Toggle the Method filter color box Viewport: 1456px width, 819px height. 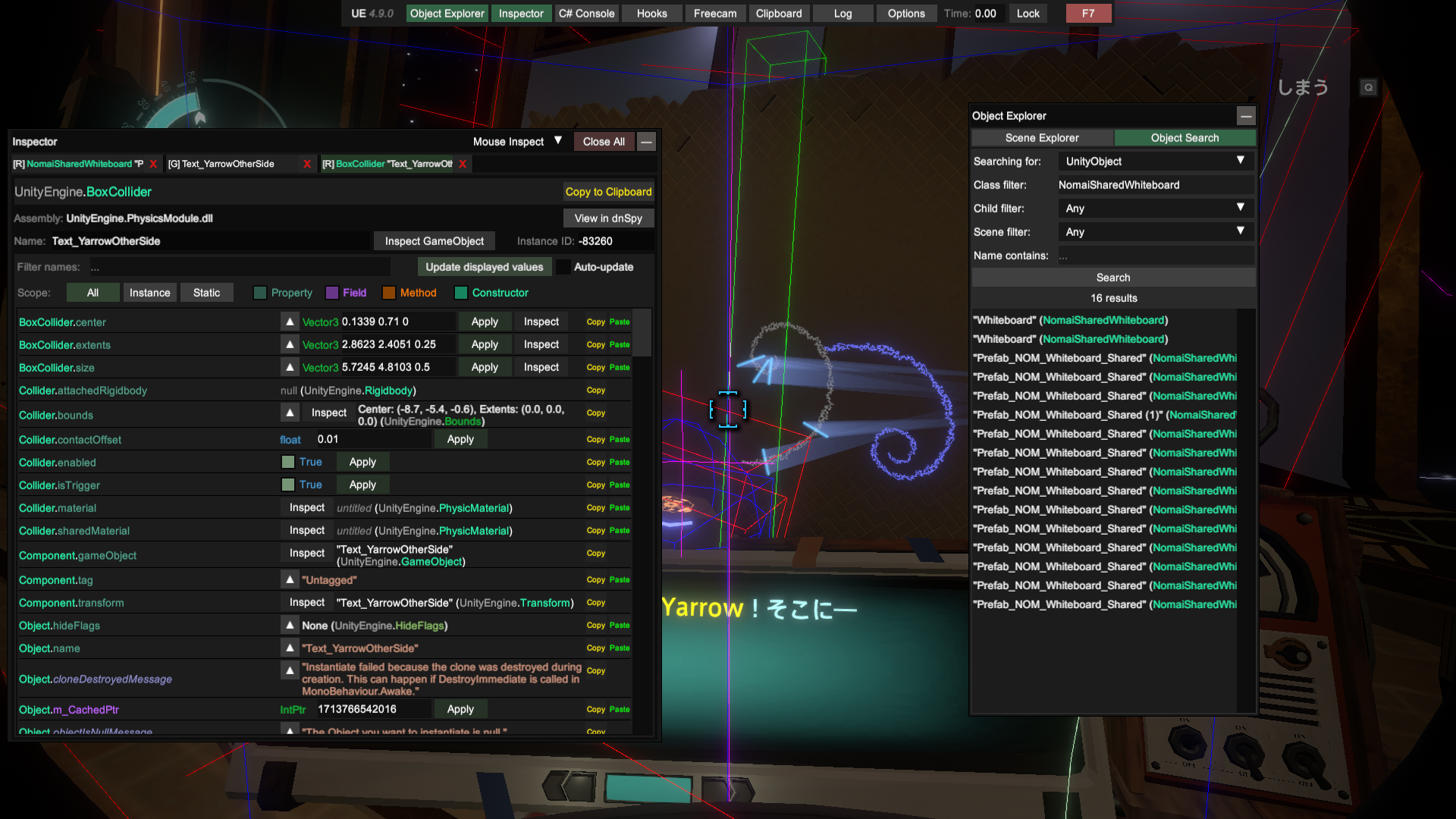[x=389, y=293]
